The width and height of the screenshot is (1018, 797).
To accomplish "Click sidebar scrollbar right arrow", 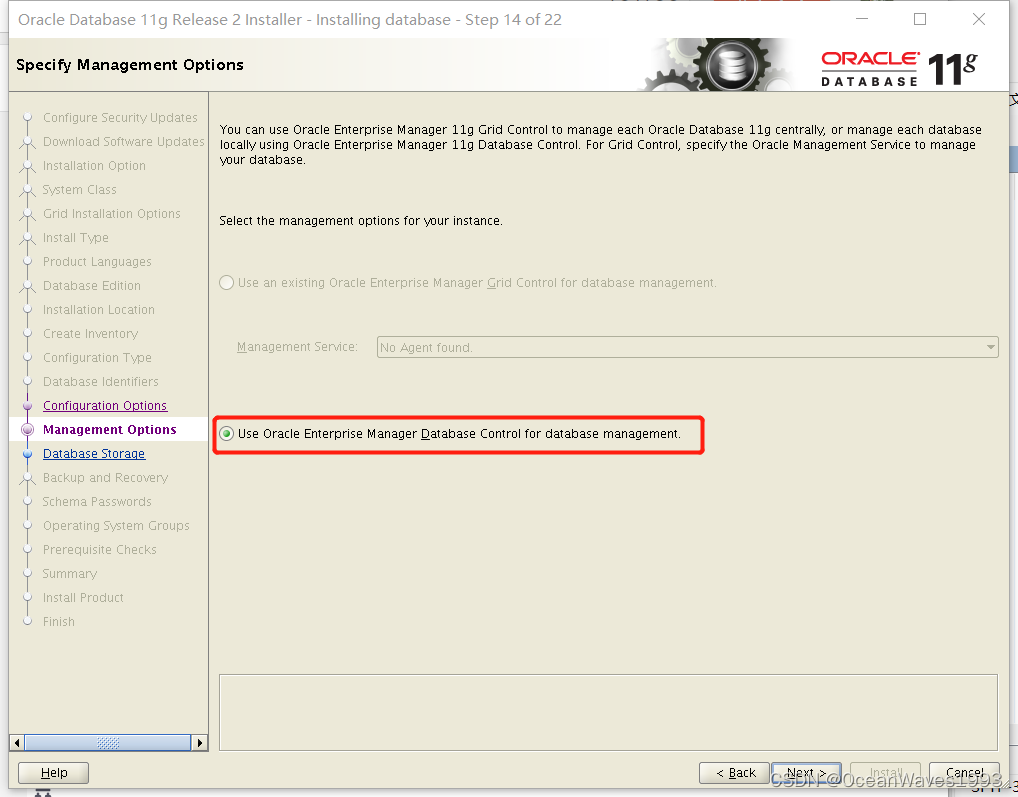I will pos(200,742).
